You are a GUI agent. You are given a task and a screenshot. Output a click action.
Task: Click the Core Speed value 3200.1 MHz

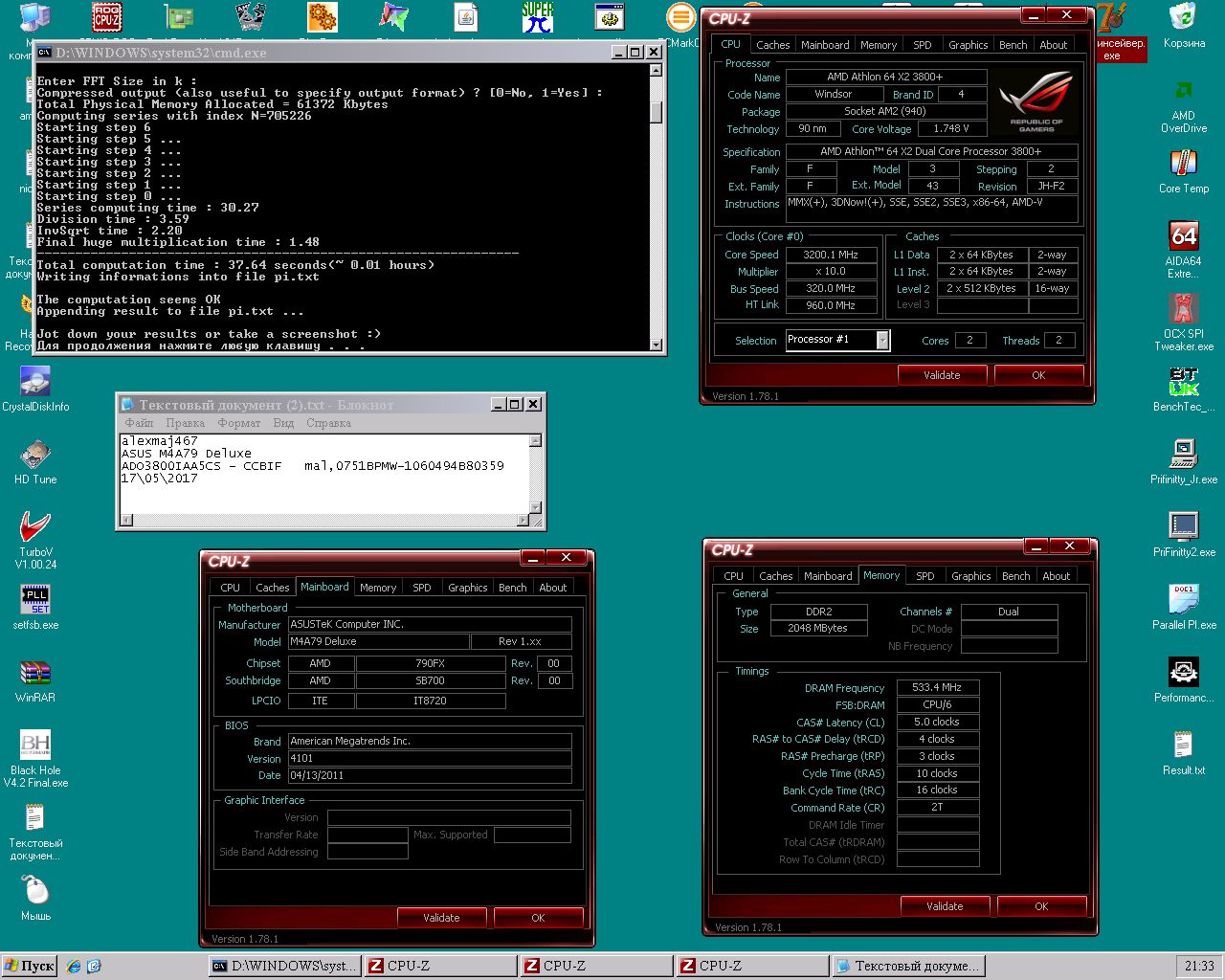pyautogui.click(x=830, y=255)
